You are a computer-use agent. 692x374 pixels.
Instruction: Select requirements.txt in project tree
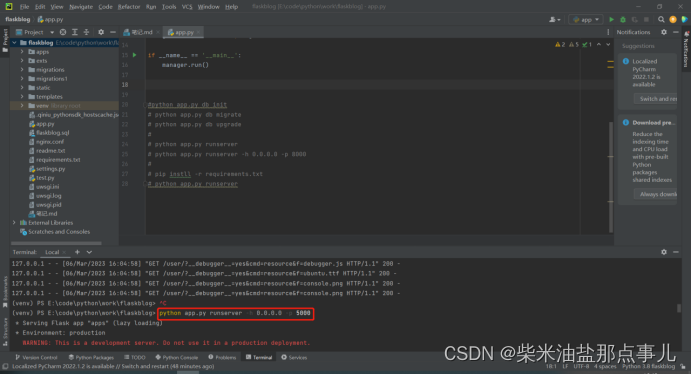pyautogui.click(x=58, y=160)
